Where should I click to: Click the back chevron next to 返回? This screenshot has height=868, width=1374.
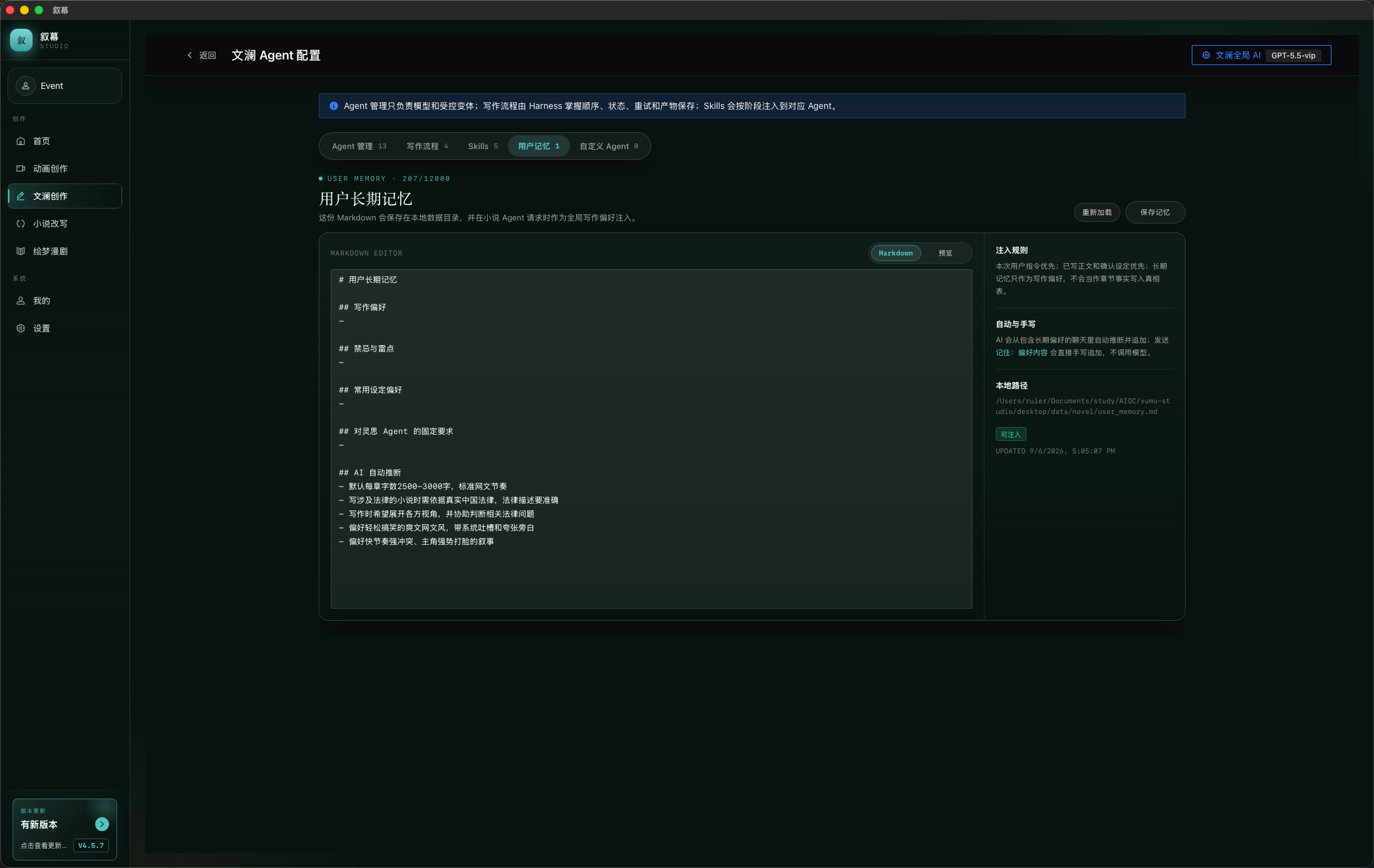point(190,55)
